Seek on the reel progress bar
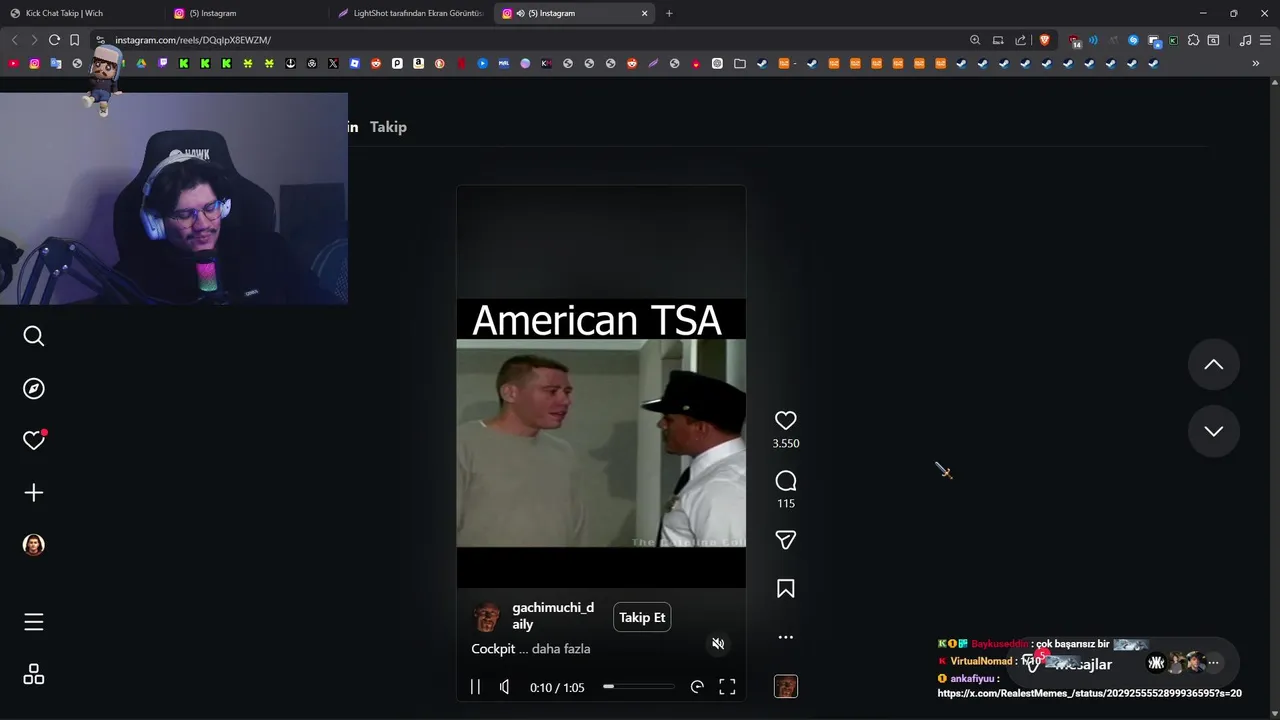 click(638, 687)
